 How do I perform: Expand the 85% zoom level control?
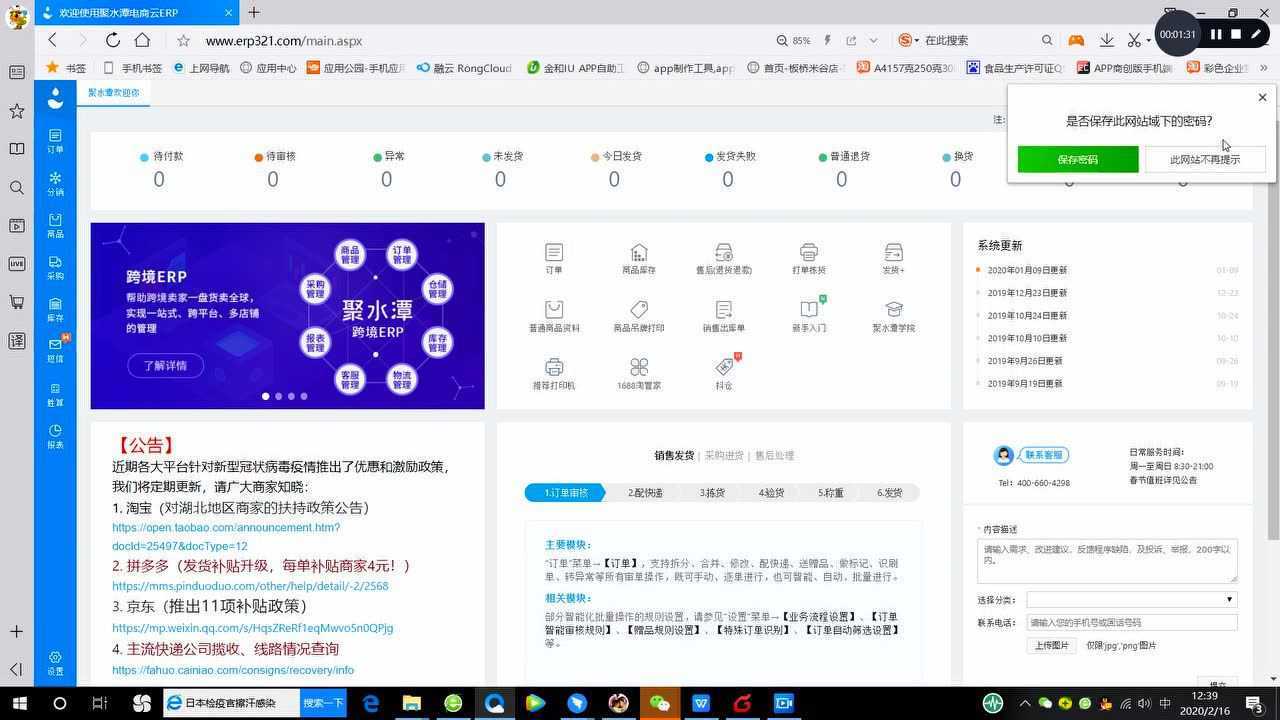794,41
